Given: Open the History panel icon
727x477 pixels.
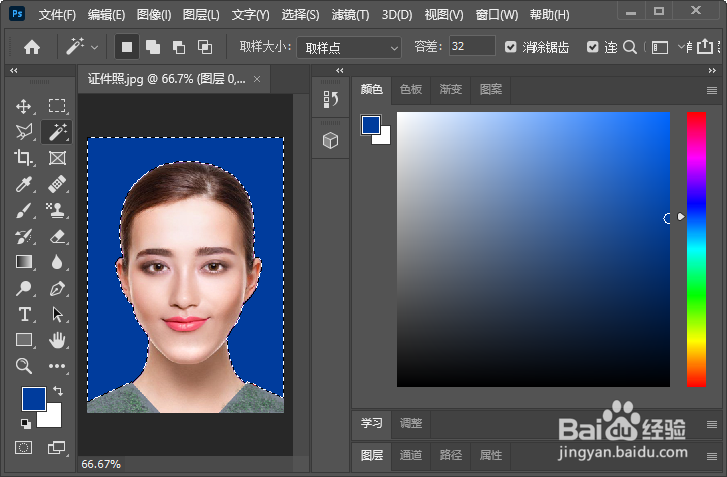Looking at the screenshot, I should click(x=331, y=99).
